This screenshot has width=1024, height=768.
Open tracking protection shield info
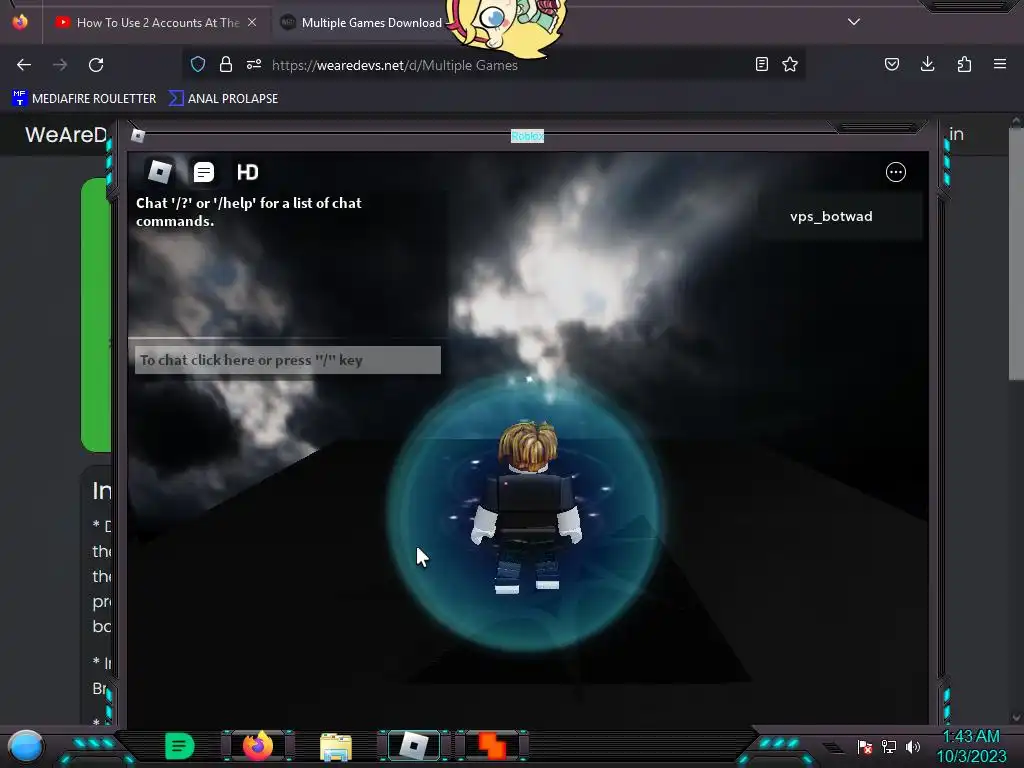(x=198, y=64)
